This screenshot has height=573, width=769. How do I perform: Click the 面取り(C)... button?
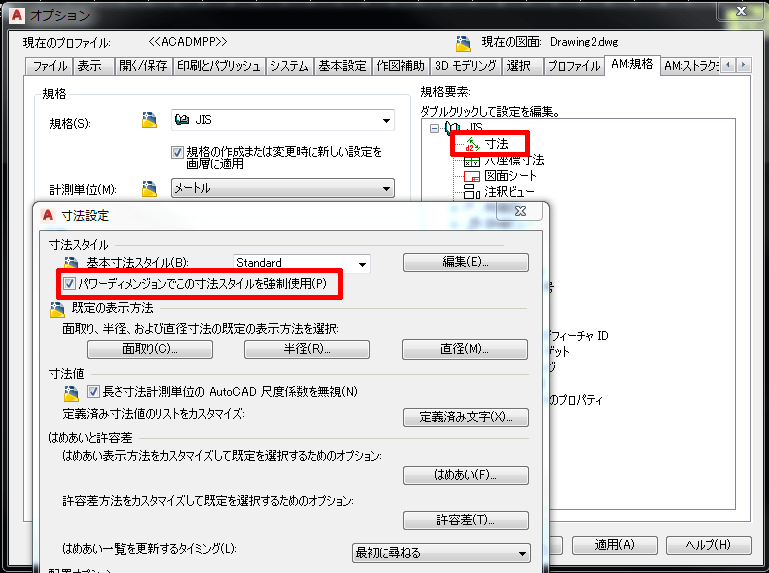(150, 349)
